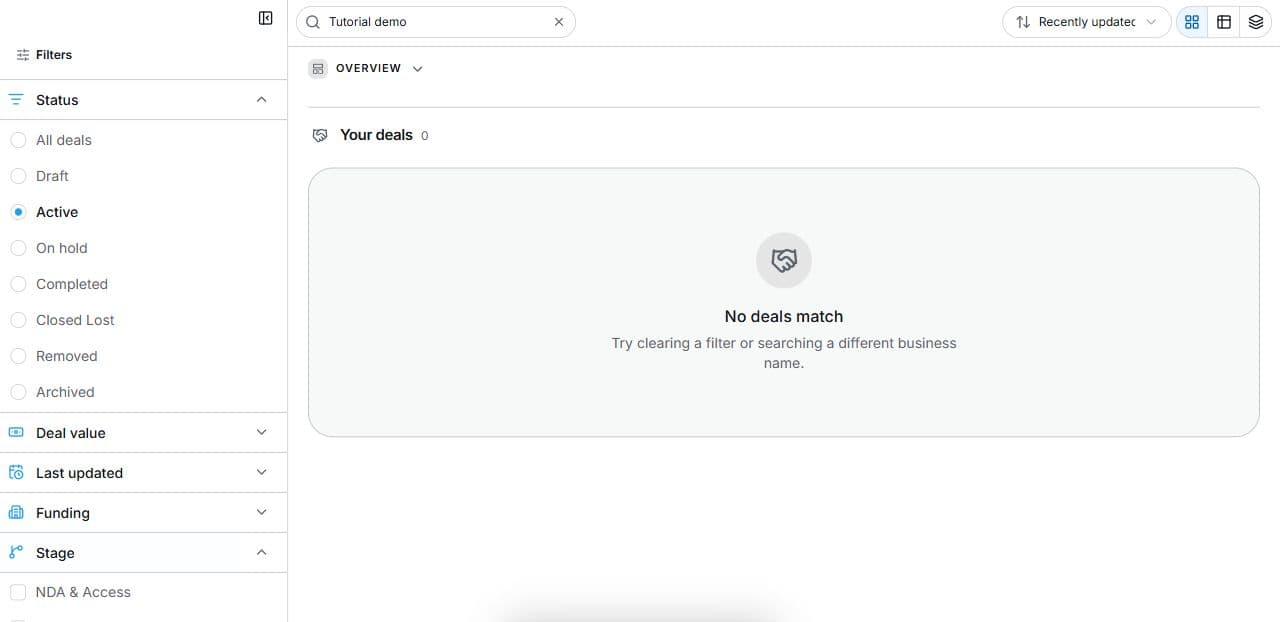Screen dimensions: 1280x622
Task: Collapse the sidebar panel icon
Action: click(265, 18)
